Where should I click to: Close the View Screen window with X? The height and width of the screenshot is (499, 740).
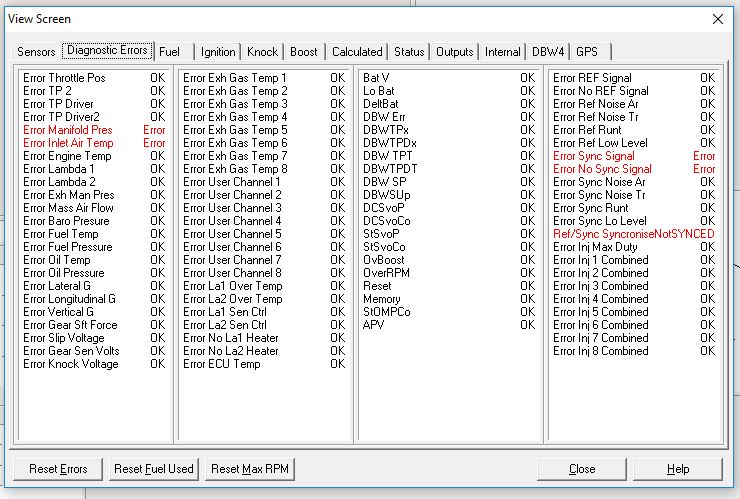tap(717, 18)
